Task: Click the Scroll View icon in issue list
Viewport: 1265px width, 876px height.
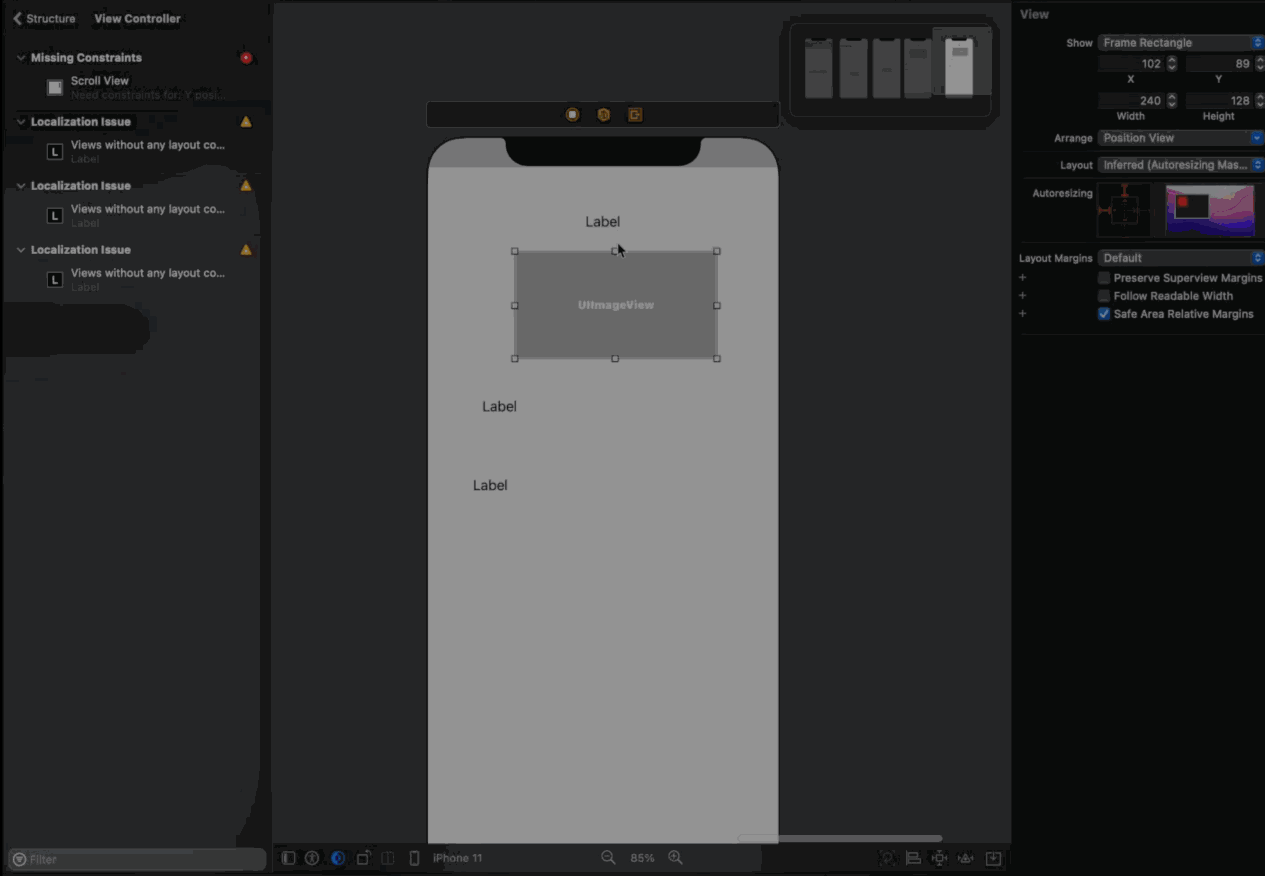Action: point(55,88)
